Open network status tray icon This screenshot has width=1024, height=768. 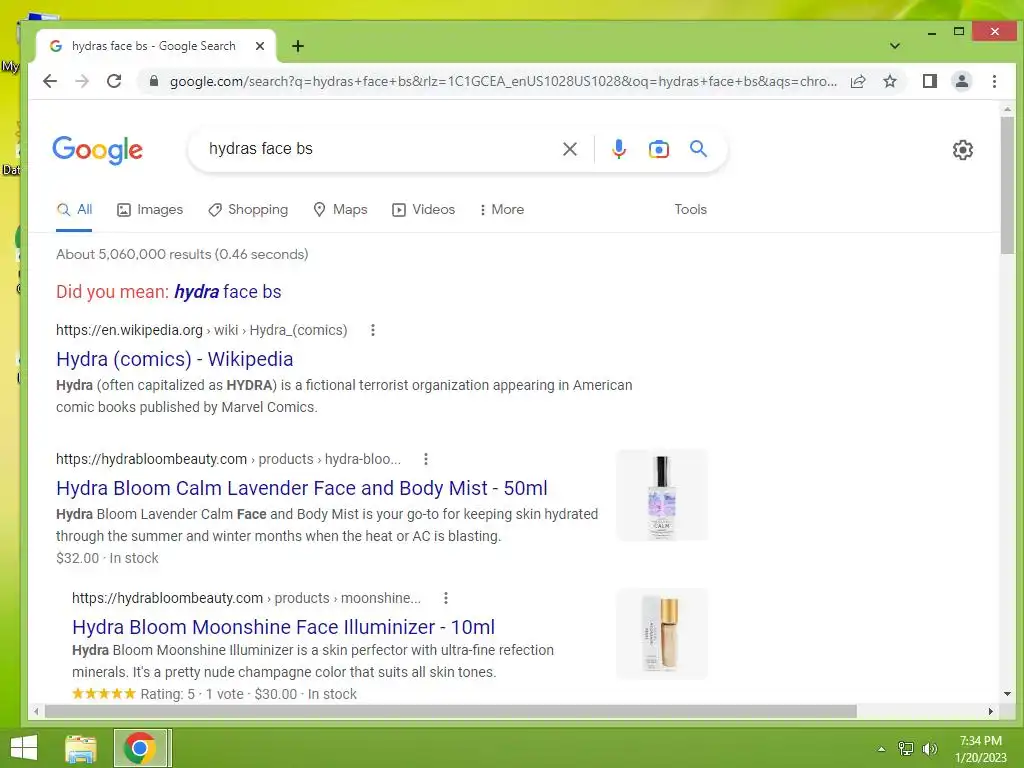coord(906,749)
